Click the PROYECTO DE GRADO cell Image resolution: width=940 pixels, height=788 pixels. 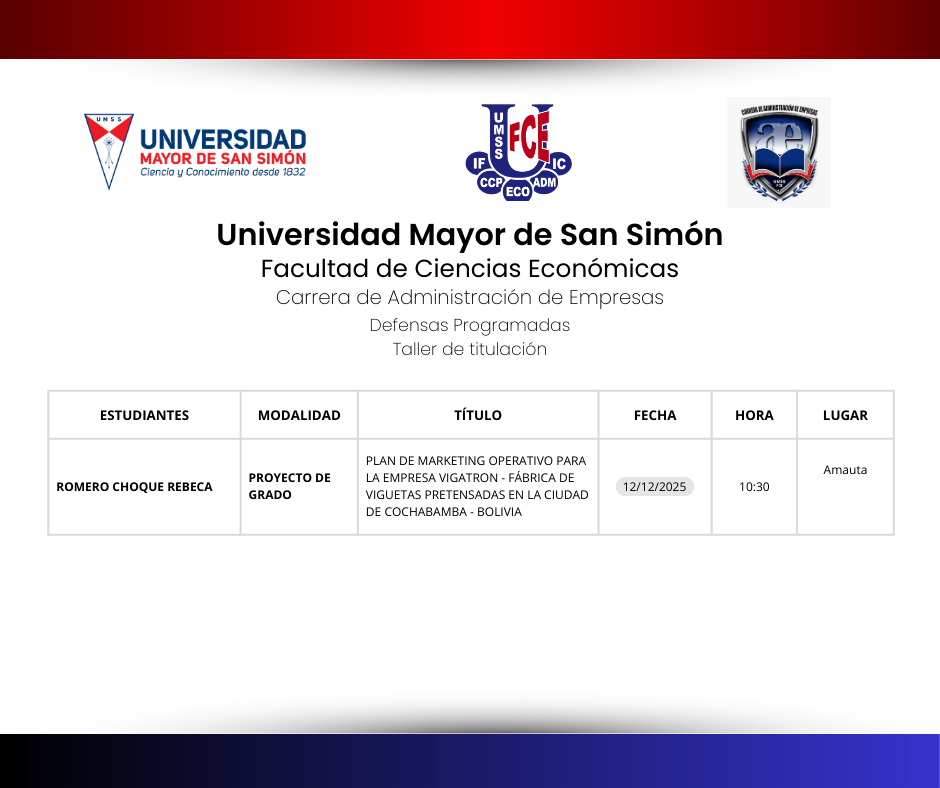(x=289, y=486)
